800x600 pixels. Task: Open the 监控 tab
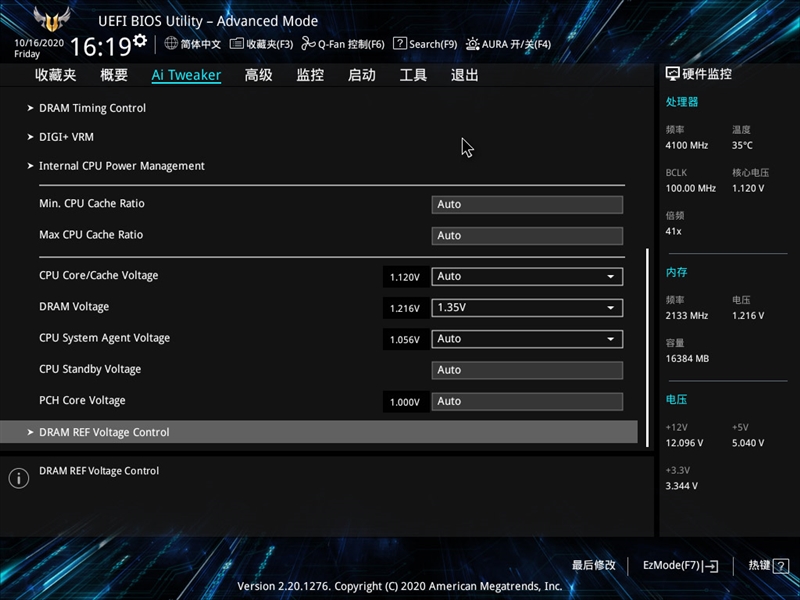click(x=310, y=75)
